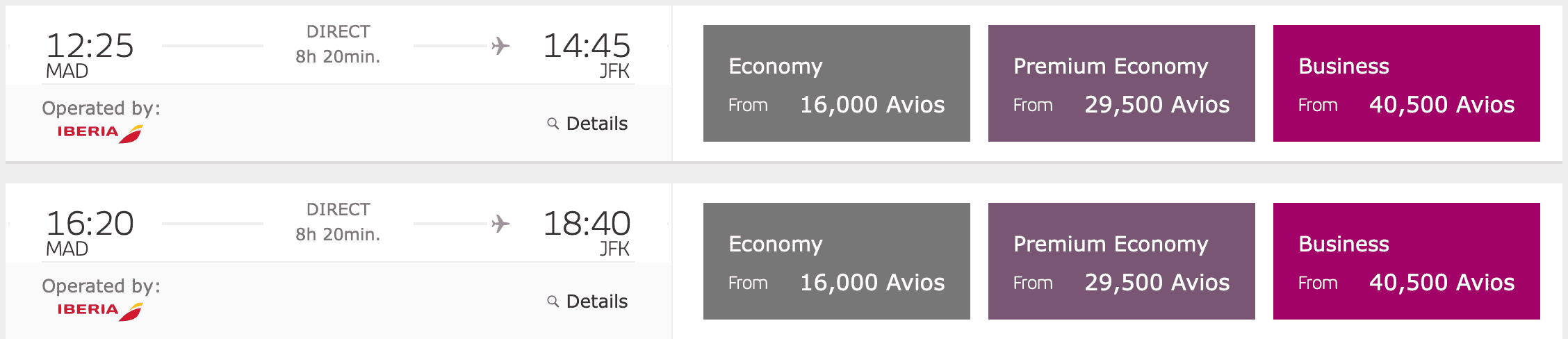Click the 14:45 JFK arrival time

click(587, 46)
